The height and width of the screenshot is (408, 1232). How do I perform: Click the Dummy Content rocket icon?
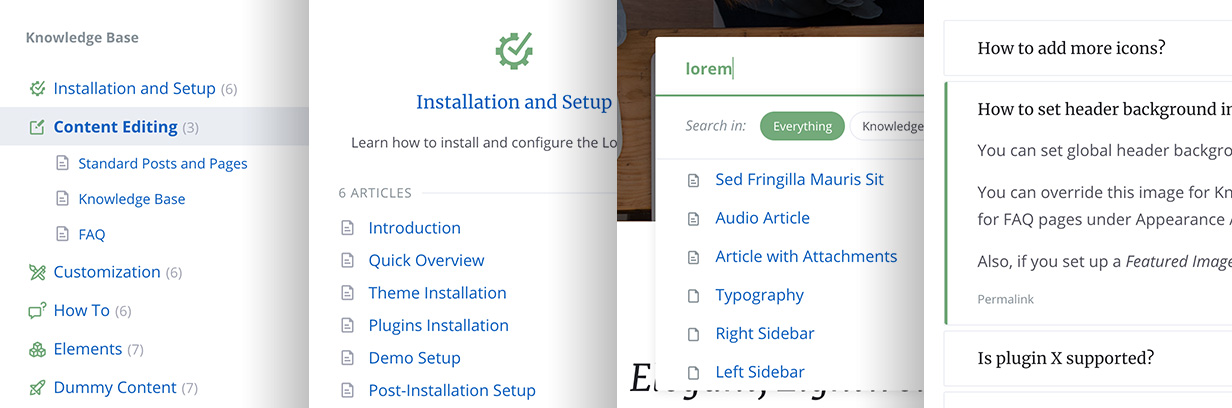(37, 388)
